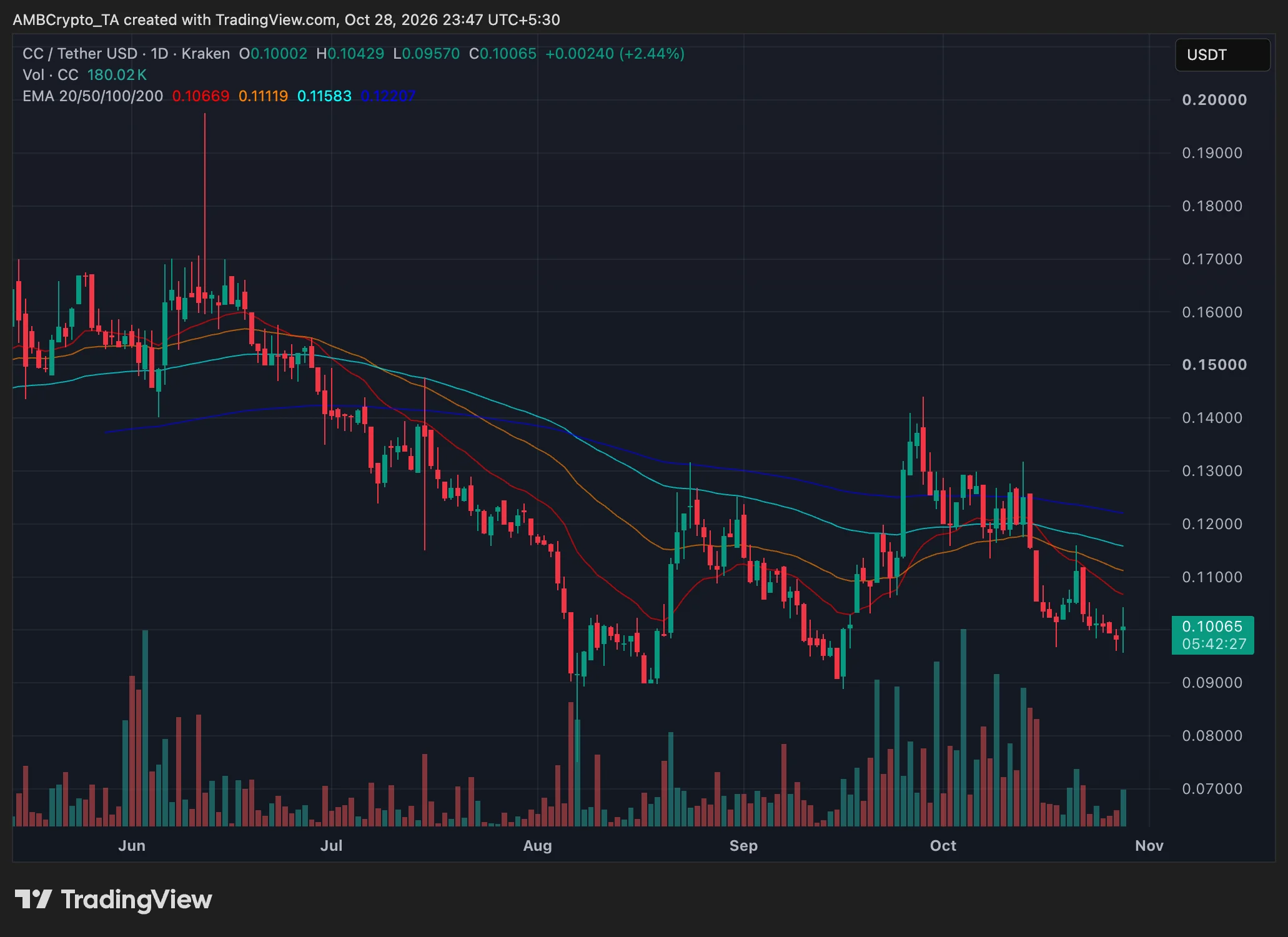Click the +0.00240 (+2.44%) change value
The height and width of the screenshot is (937, 1288).
click(x=615, y=54)
